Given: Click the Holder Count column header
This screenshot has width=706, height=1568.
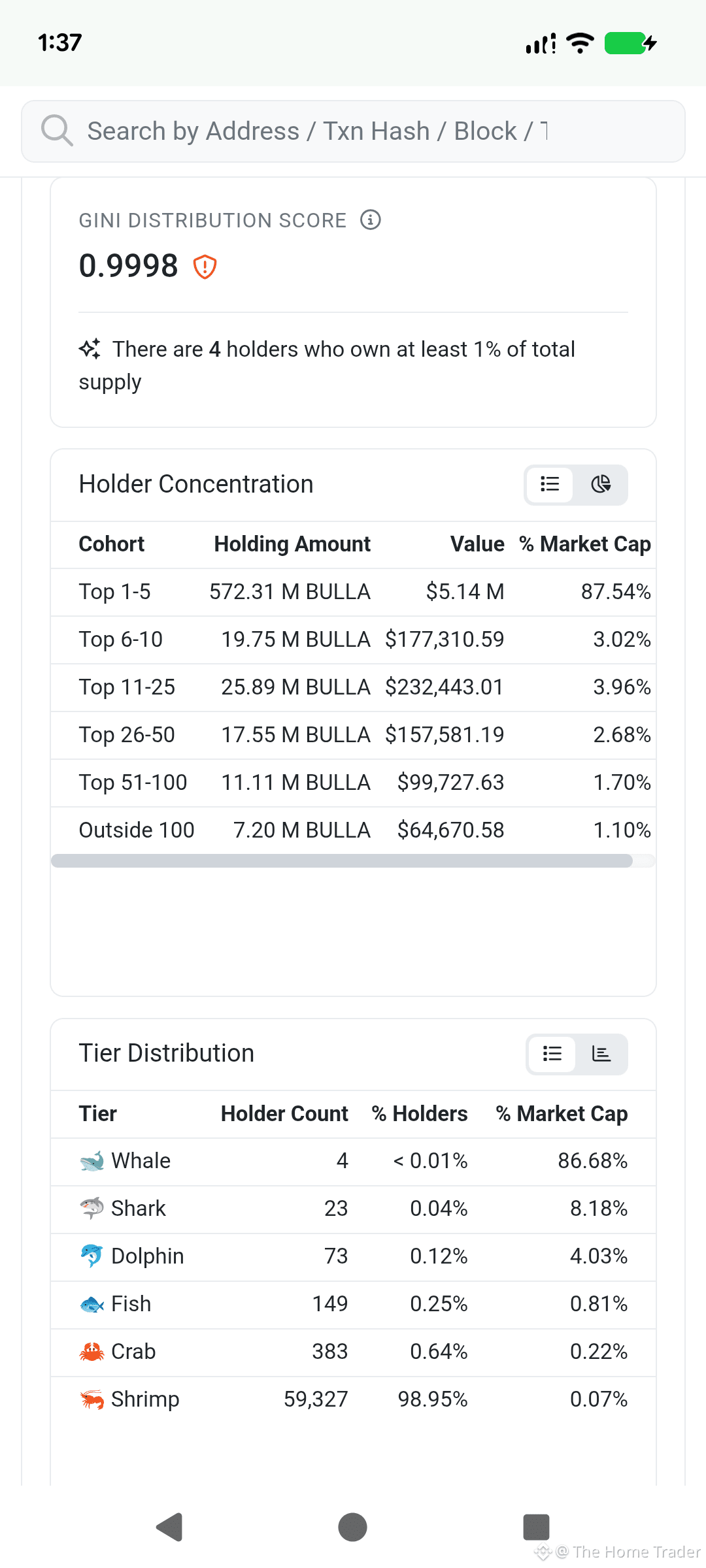Looking at the screenshot, I should (284, 1113).
